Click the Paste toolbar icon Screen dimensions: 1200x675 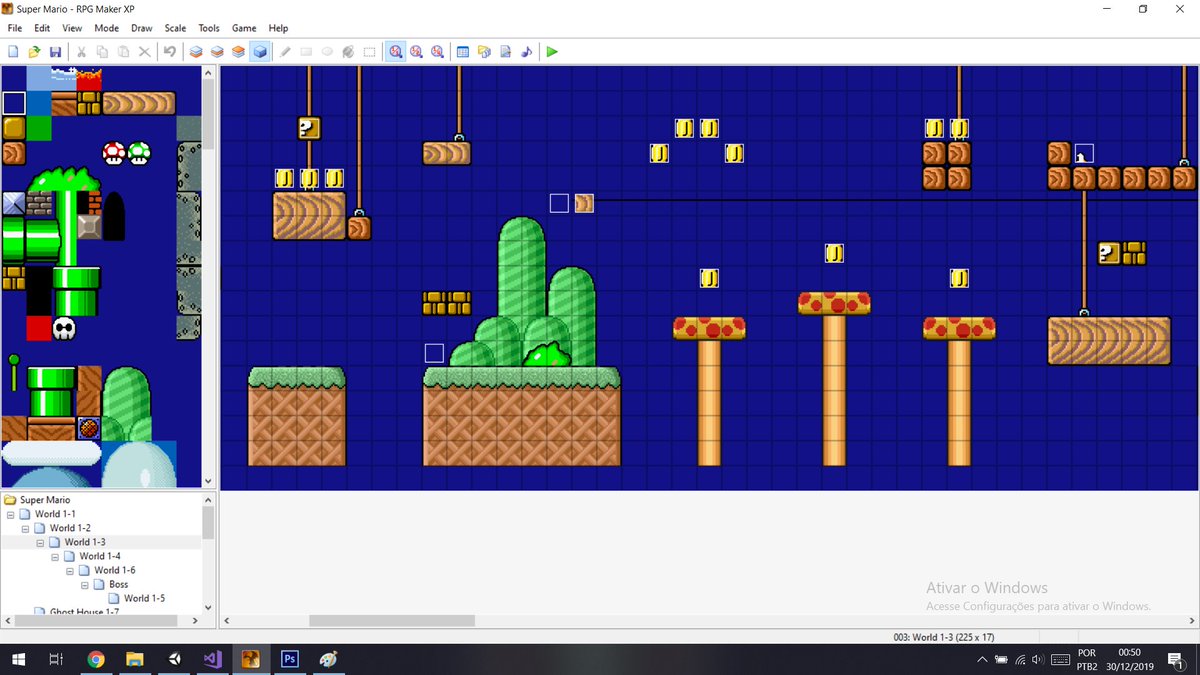coord(123,51)
